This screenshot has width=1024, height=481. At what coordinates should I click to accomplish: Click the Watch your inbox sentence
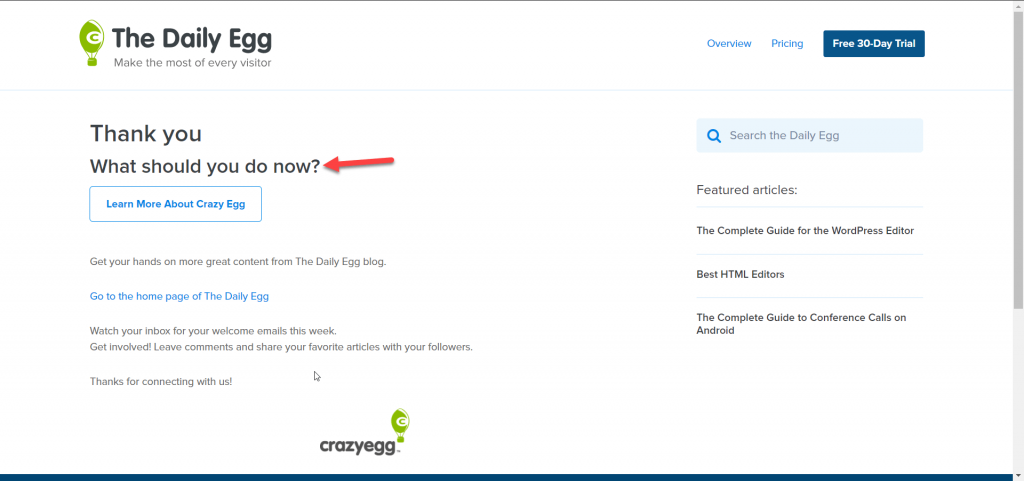click(213, 331)
